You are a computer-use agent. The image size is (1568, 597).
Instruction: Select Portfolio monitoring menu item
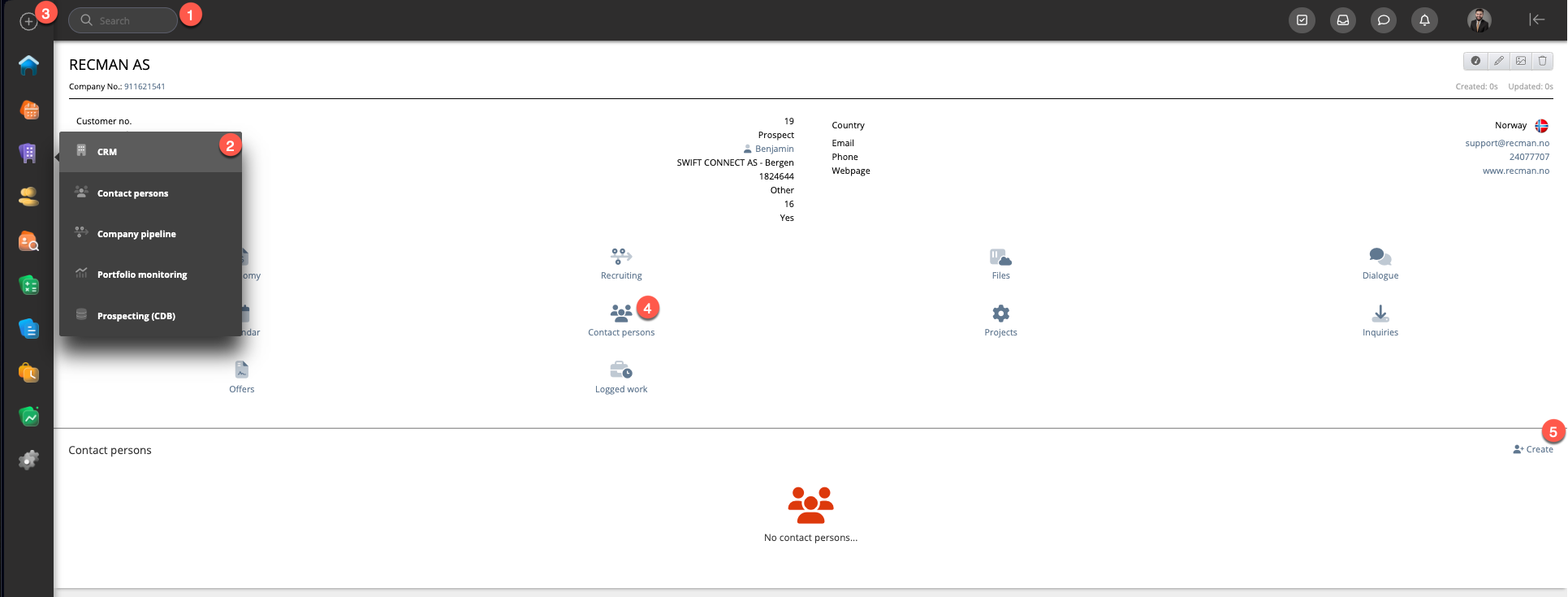[142, 275]
